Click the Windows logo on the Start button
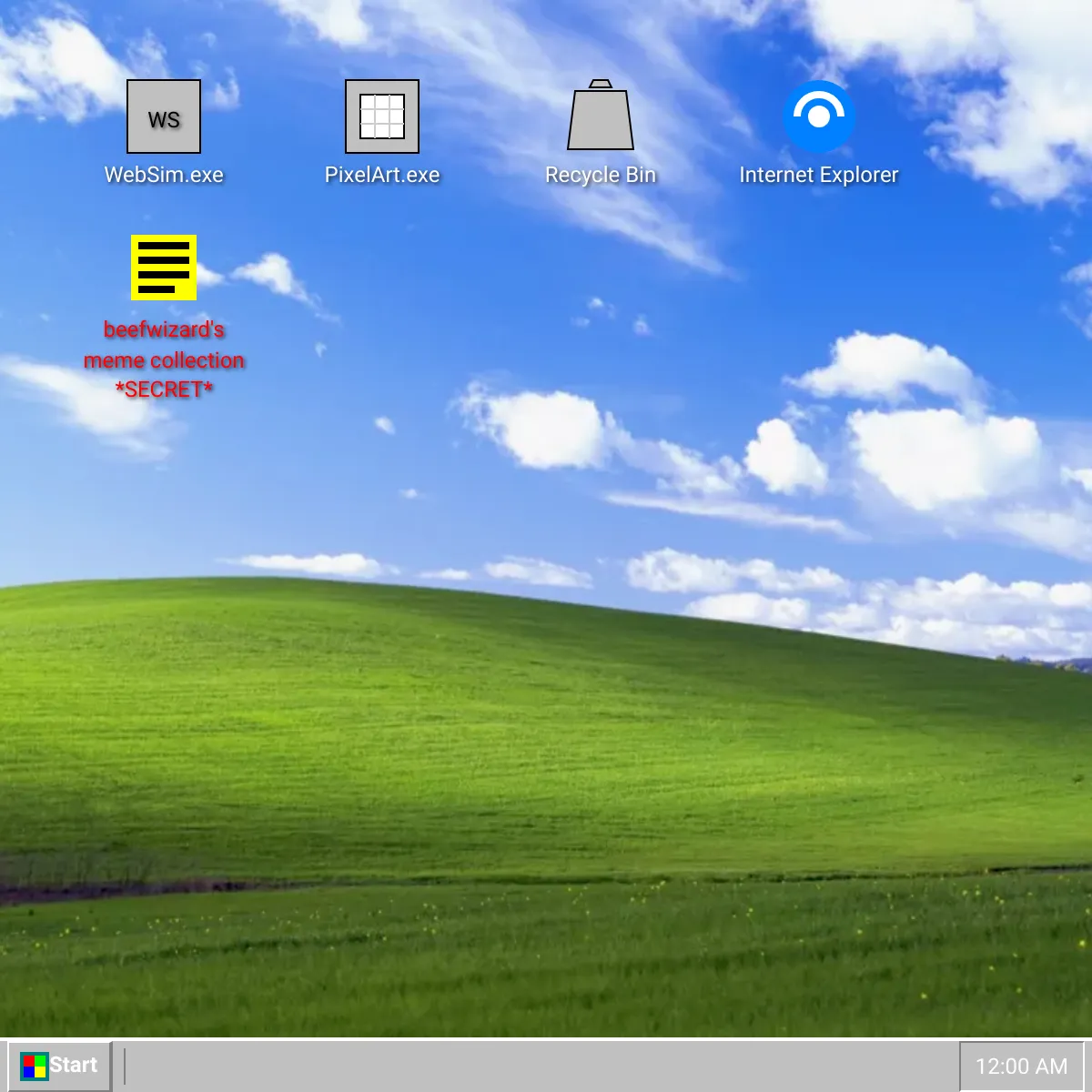The image size is (1092, 1092). click(x=35, y=1067)
